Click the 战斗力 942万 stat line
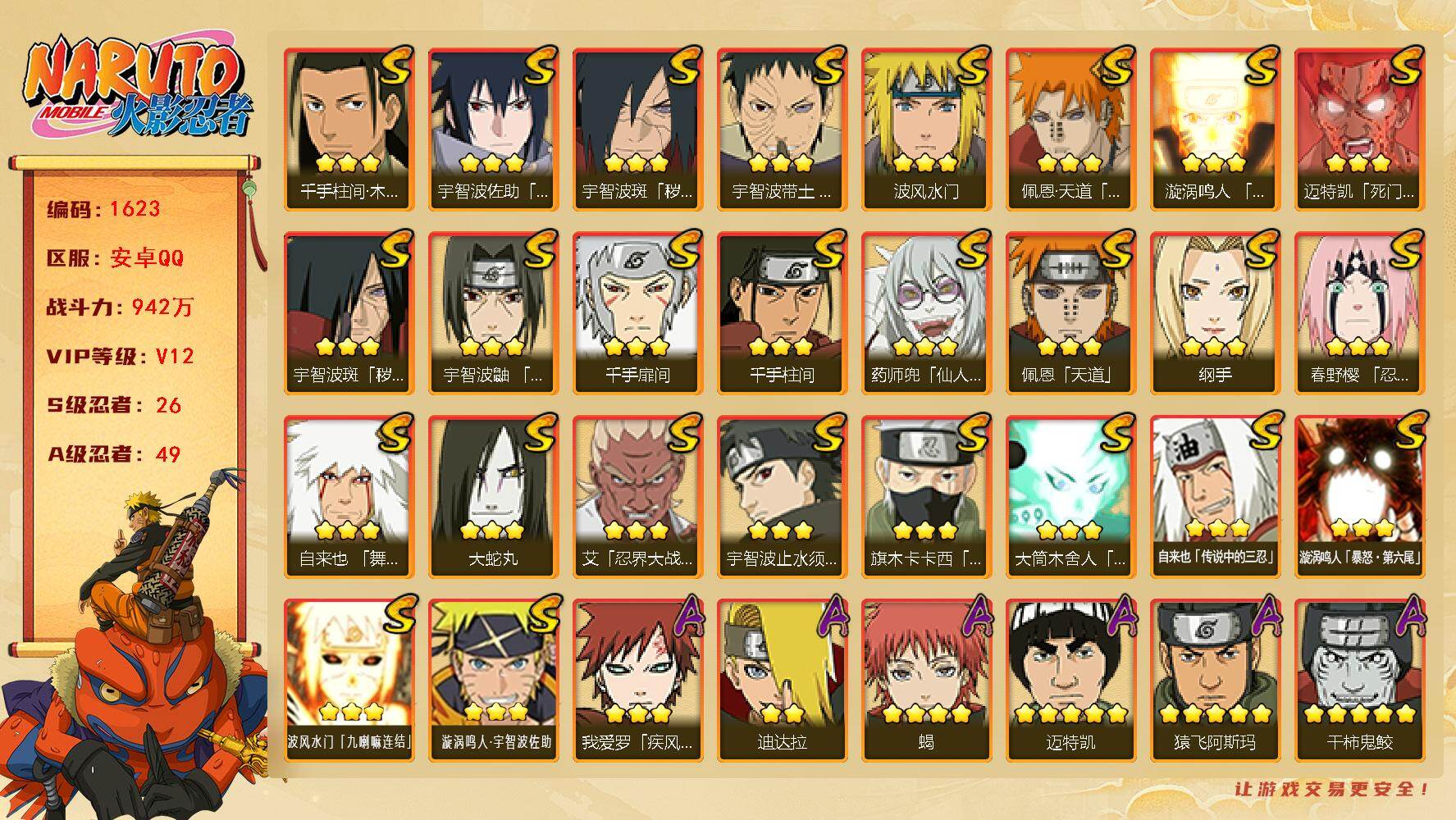The height and width of the screenshot is (820, 1456). (120, 307)
